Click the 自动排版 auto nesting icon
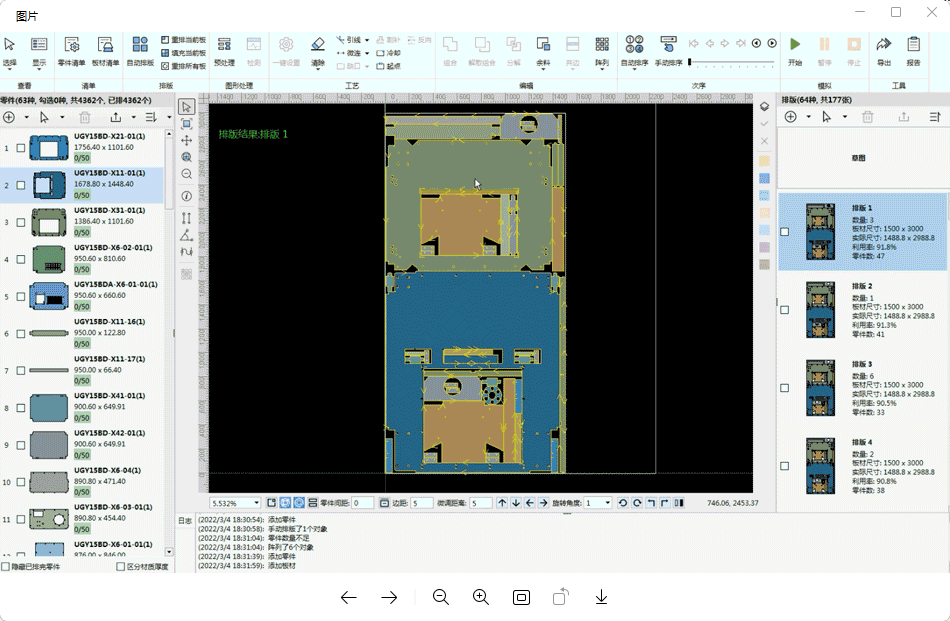Viewport: 950px width, 621px height. coord(140,50)
